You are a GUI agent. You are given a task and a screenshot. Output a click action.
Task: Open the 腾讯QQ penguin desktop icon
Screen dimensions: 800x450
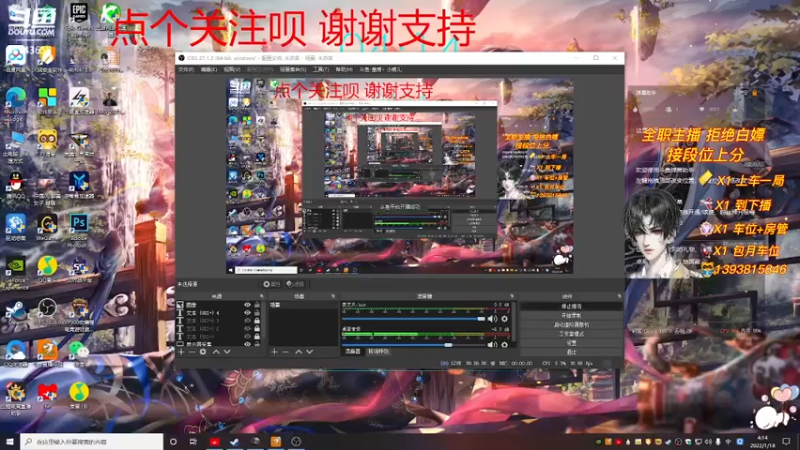pyautogui.click(x=16, y=185)
